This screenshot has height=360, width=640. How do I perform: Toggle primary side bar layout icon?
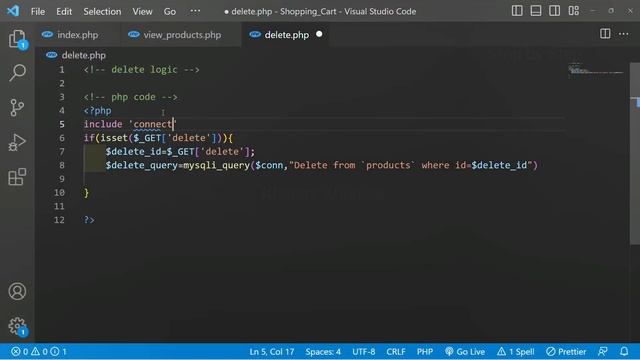(x=517, y=11)
